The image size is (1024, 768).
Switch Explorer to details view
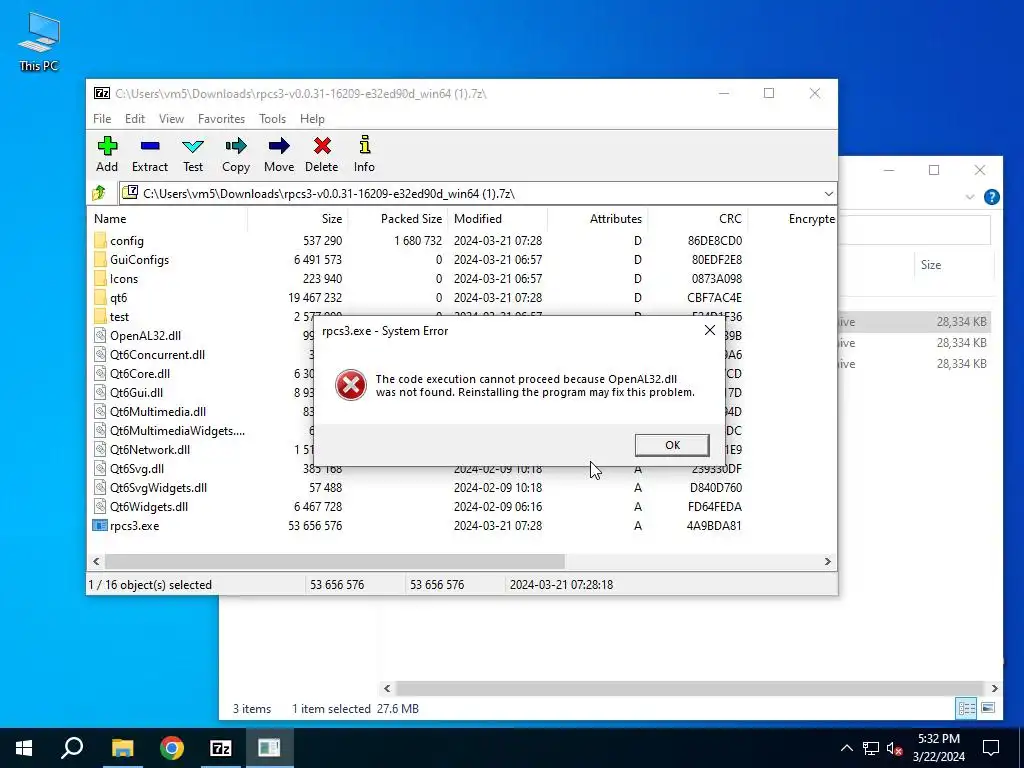966,709
